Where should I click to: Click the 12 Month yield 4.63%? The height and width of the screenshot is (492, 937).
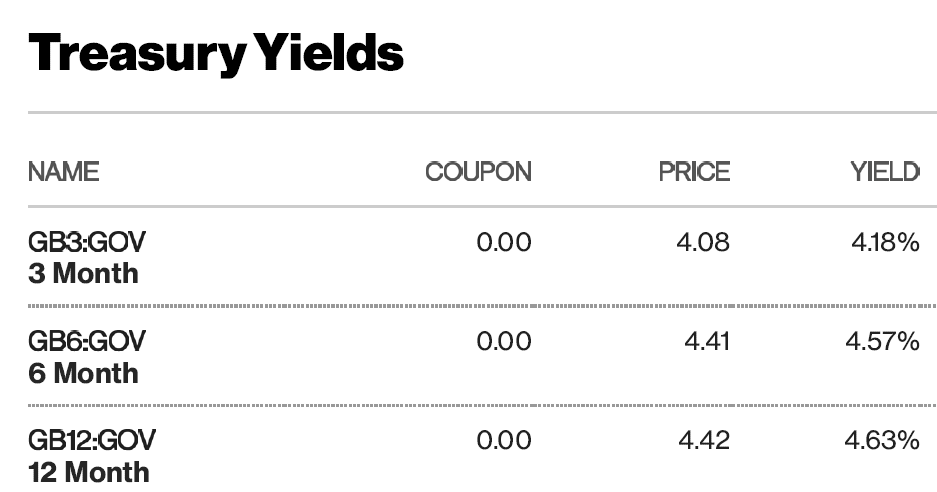(882, 441)
